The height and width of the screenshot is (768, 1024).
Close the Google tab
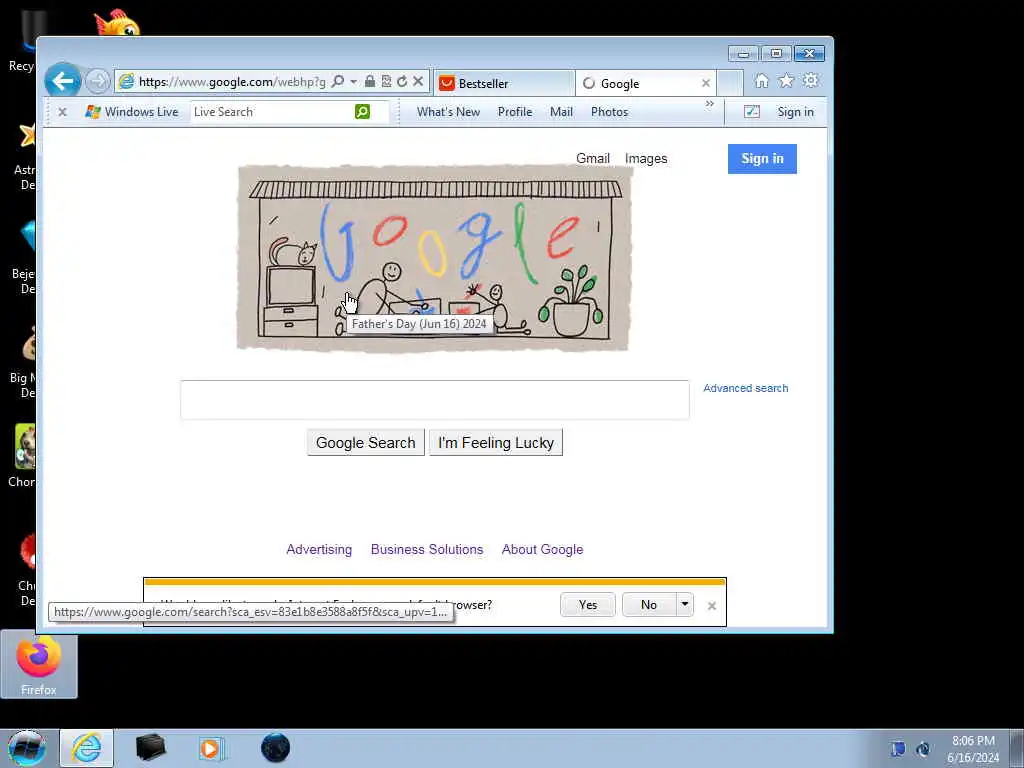[x=706, y=84]
